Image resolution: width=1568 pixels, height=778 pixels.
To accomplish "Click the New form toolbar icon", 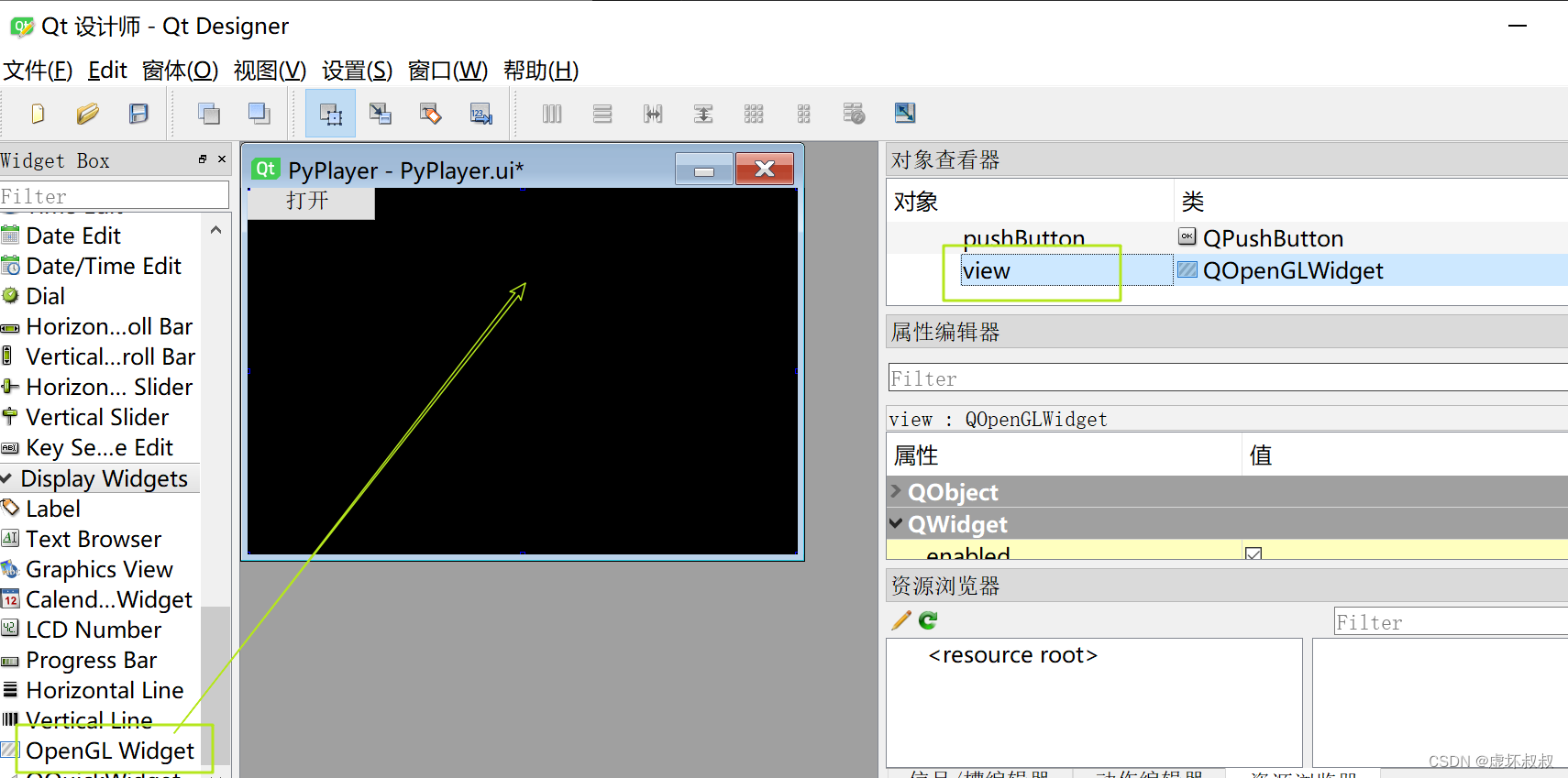I will point(38,114).
